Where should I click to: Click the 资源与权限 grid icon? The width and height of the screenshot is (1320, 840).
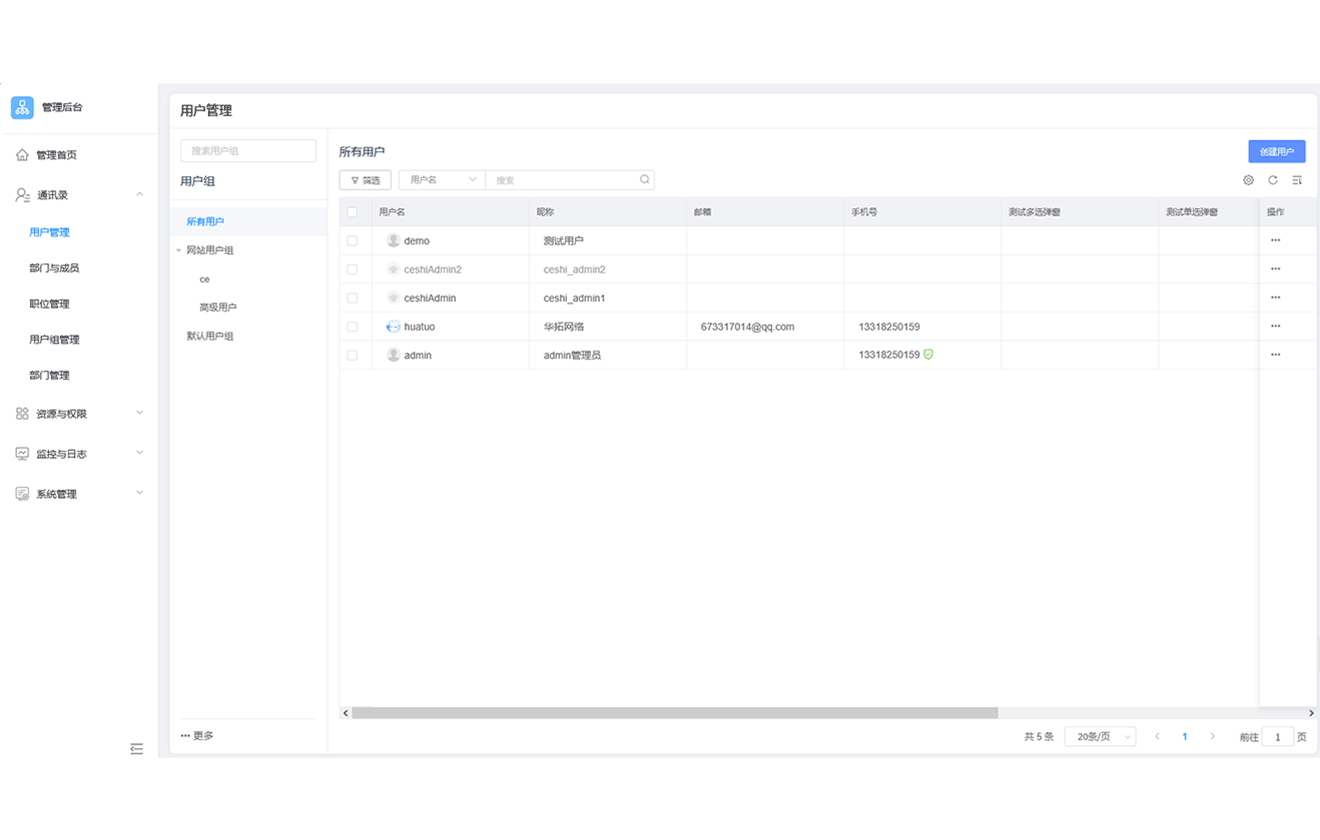[x=22, y=413]
